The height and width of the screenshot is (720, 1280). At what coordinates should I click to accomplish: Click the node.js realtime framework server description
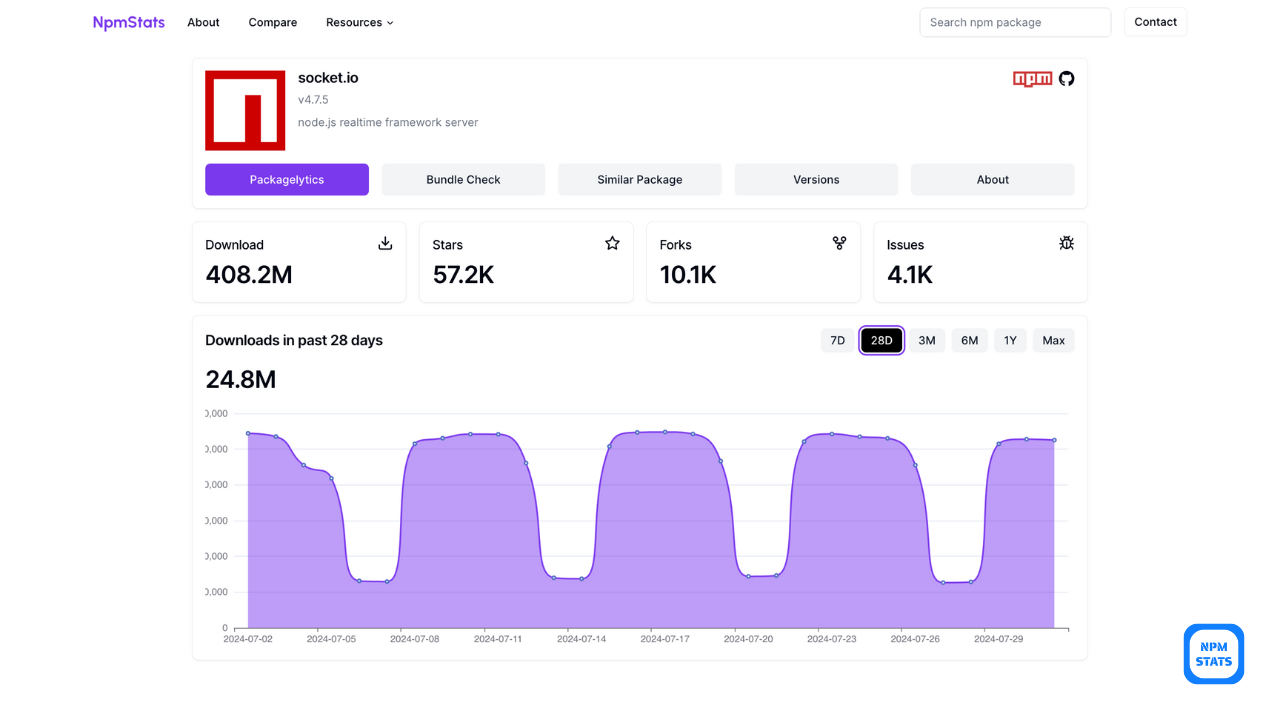tap(388, 122)
